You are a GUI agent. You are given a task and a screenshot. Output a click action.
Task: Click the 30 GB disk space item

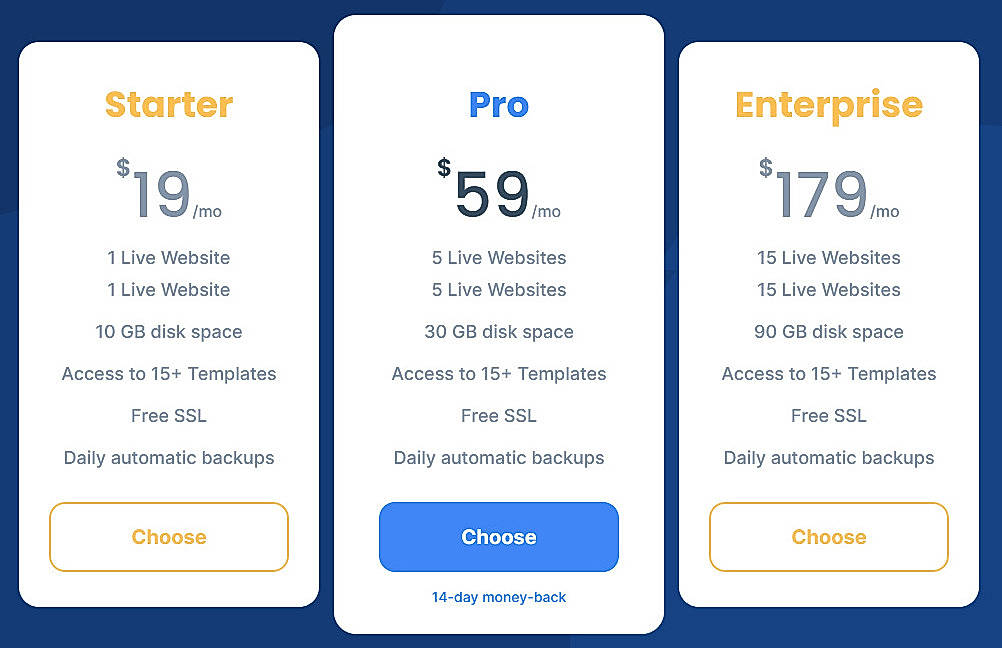point(498,332)
